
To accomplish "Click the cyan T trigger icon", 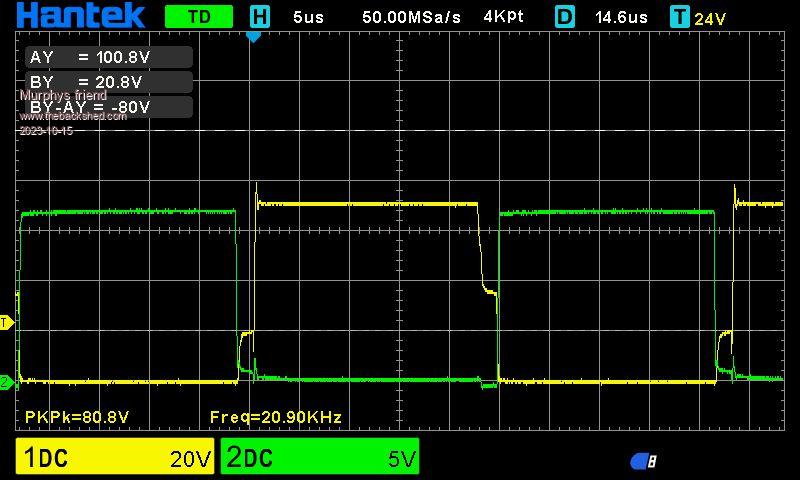I will coord(680,17).
